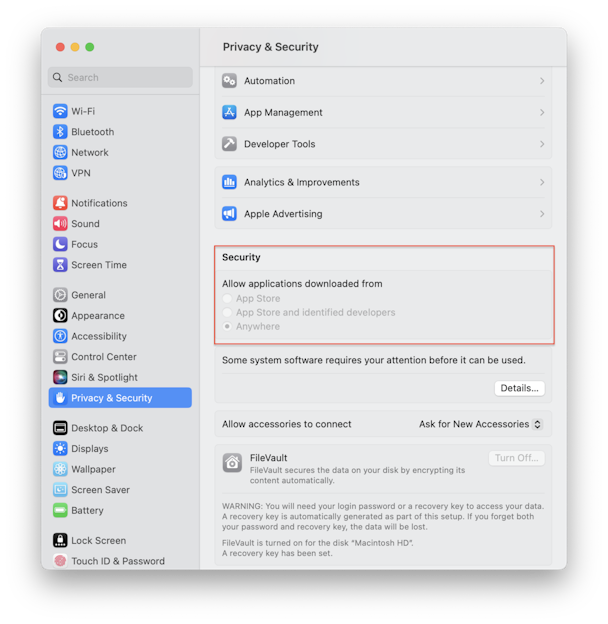Open the Developer Tools settings row
Image resolution: width=608 pixels, height=624 pixels.
coord(383,144)
